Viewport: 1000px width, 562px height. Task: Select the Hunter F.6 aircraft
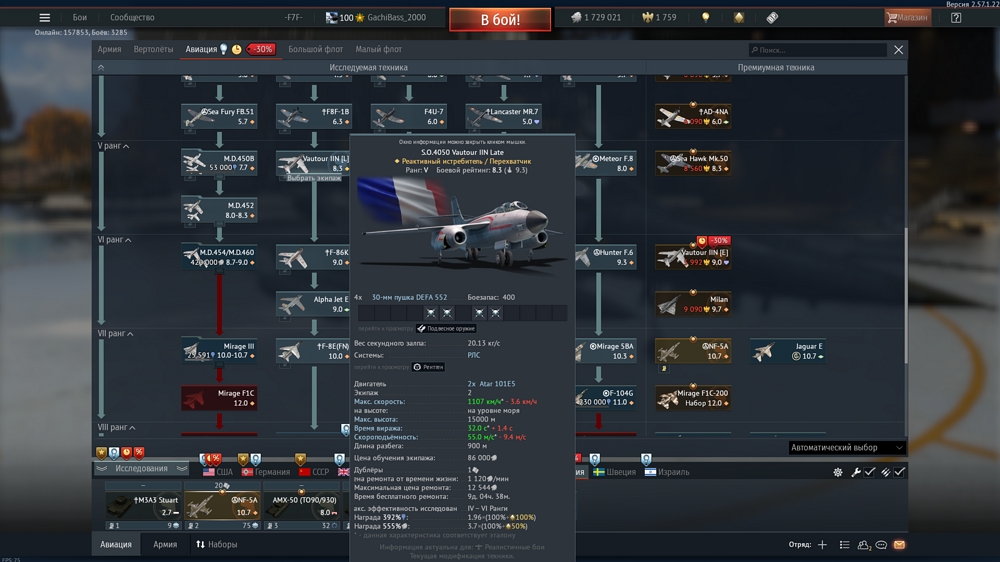606,257
